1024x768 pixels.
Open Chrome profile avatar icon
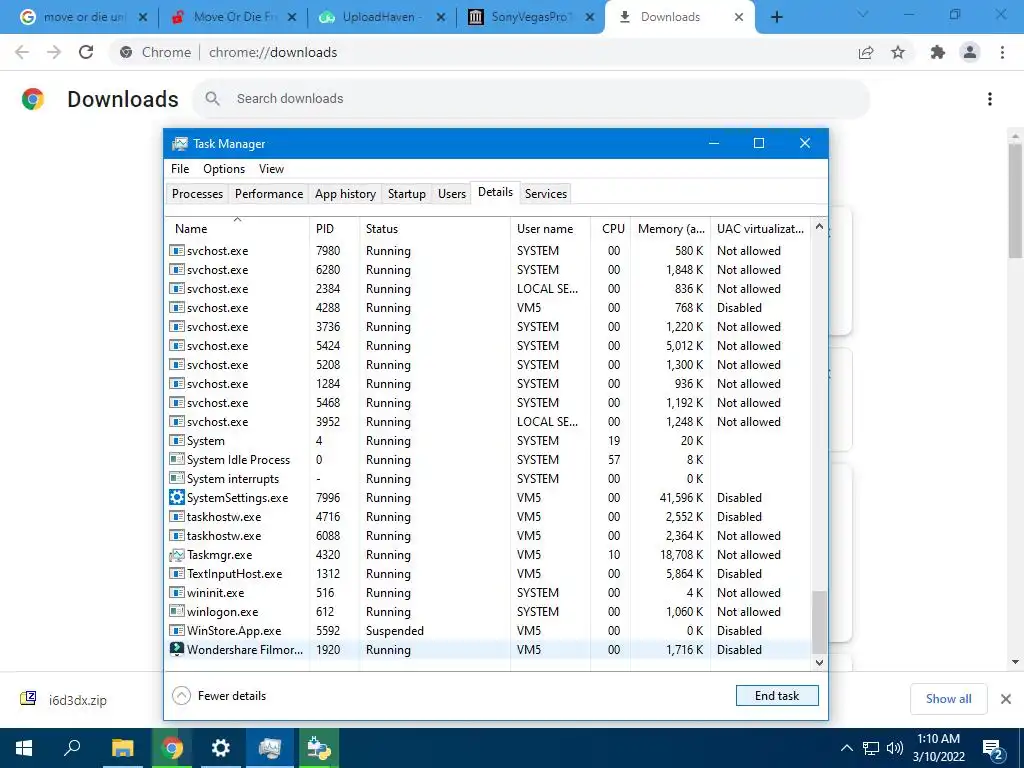tap(970, 52)
